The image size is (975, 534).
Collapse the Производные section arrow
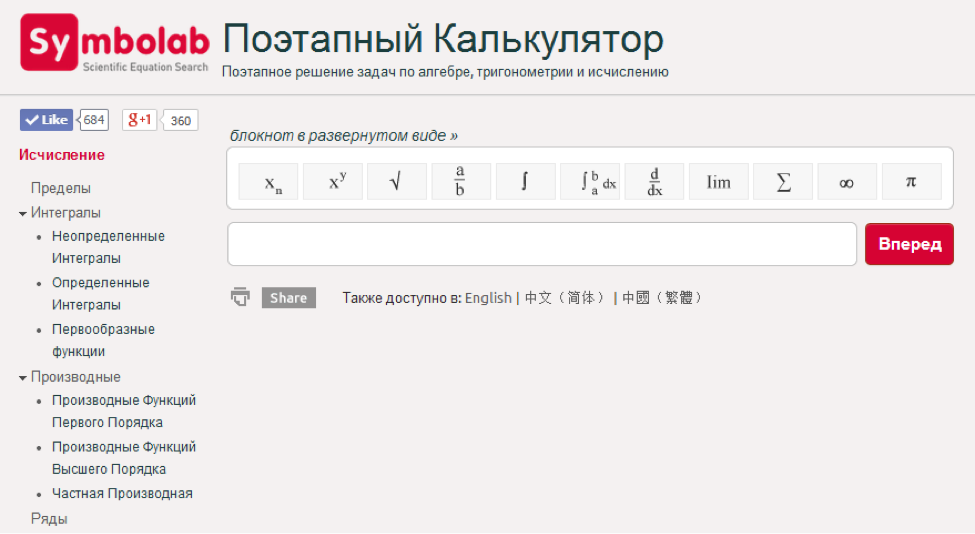pyautogui.click(x=23, y=378)
